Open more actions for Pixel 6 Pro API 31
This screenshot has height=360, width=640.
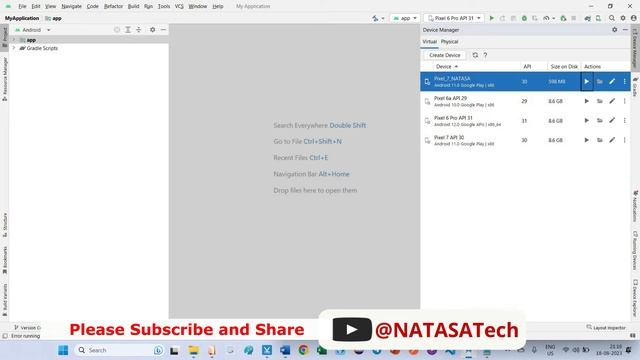tap(624, 120)
